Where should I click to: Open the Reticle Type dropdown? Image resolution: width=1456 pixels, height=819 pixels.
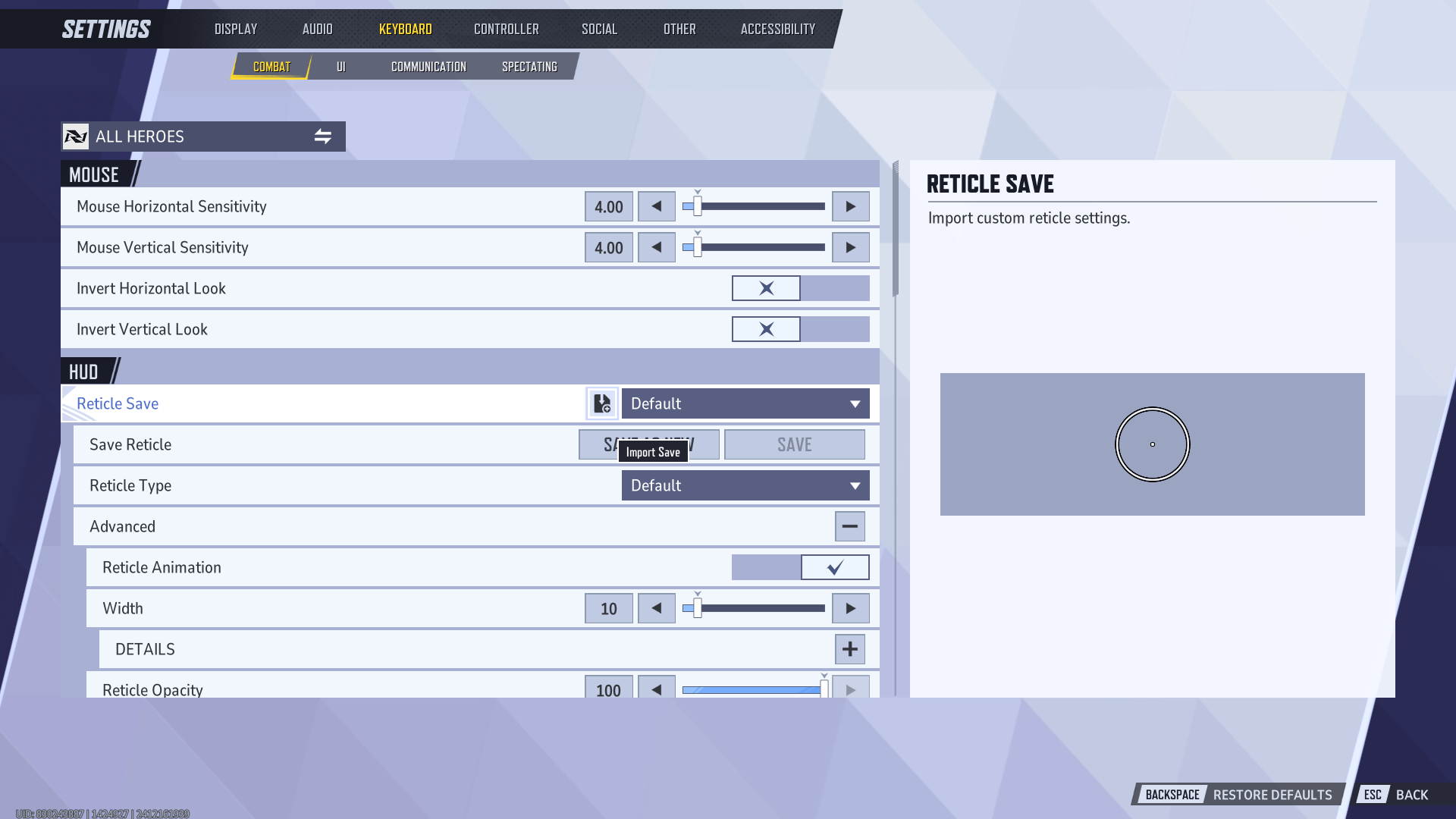[x=744, y=485]
